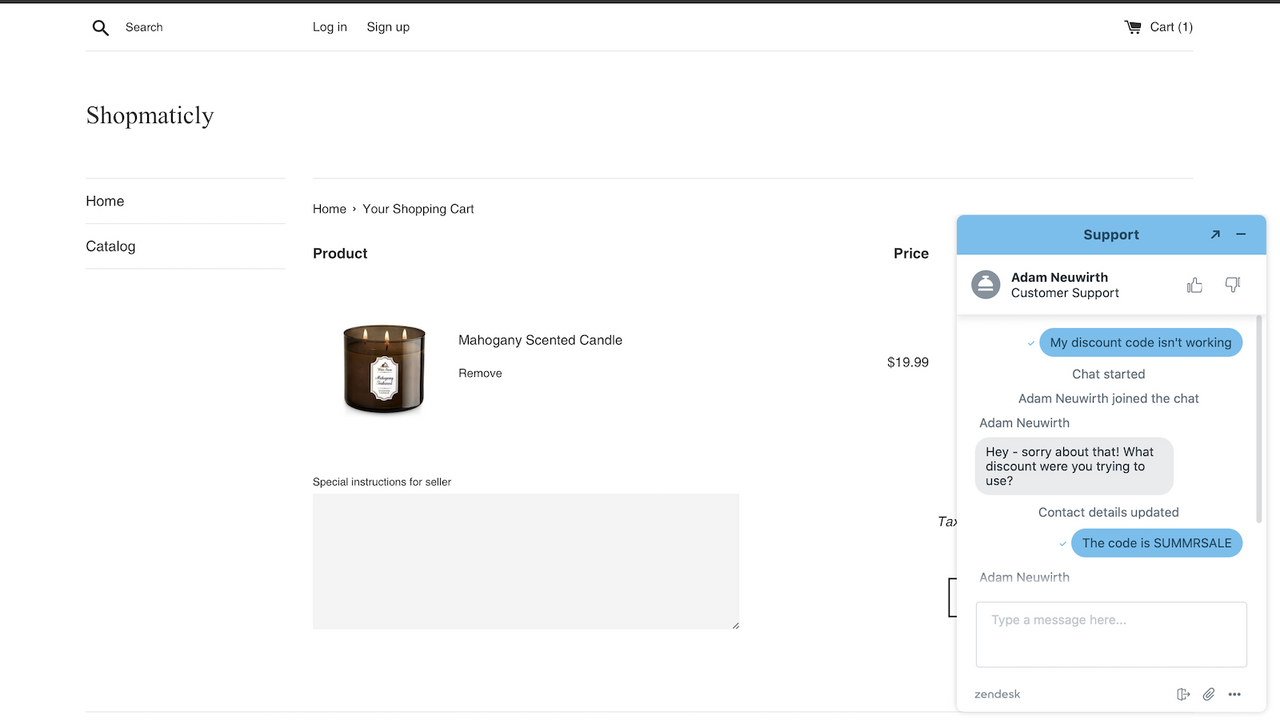
Task: Minimize the Support chat widget
Action: click(x=1240, y=234)
